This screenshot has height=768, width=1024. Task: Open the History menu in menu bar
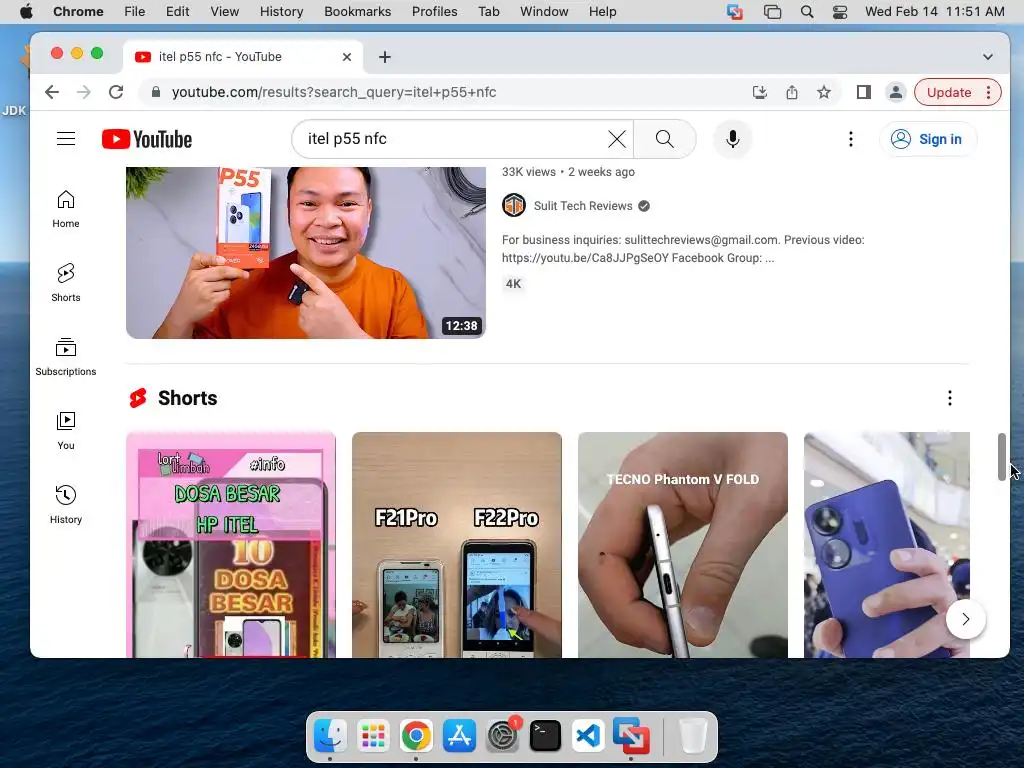(281, 11)
